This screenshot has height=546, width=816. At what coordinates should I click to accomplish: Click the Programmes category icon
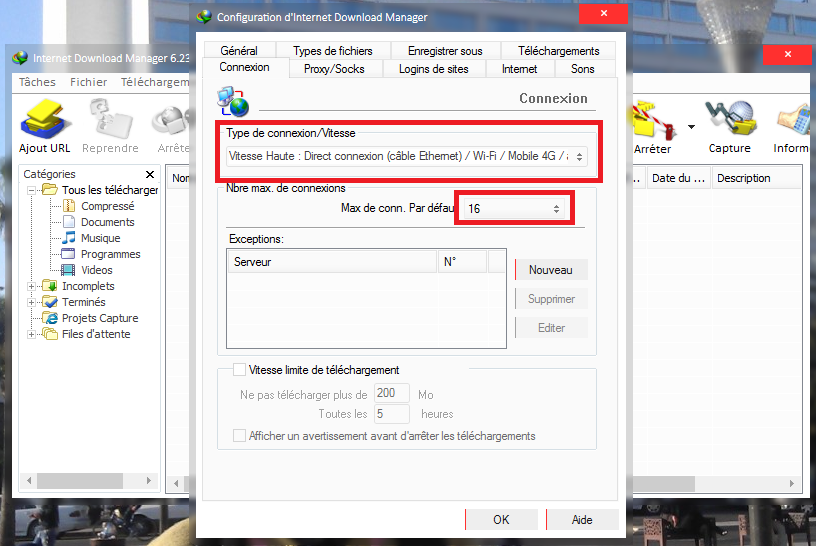pos(68,254)
